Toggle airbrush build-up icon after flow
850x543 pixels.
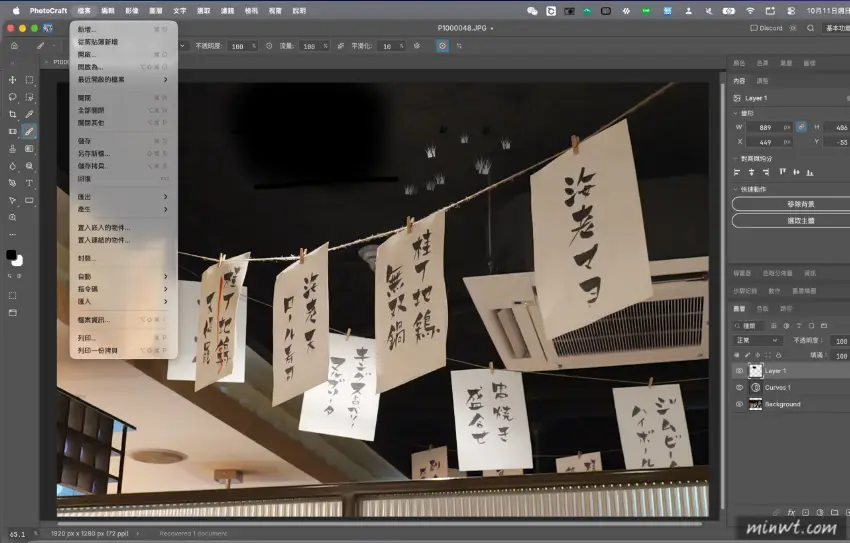click(340, 46)
